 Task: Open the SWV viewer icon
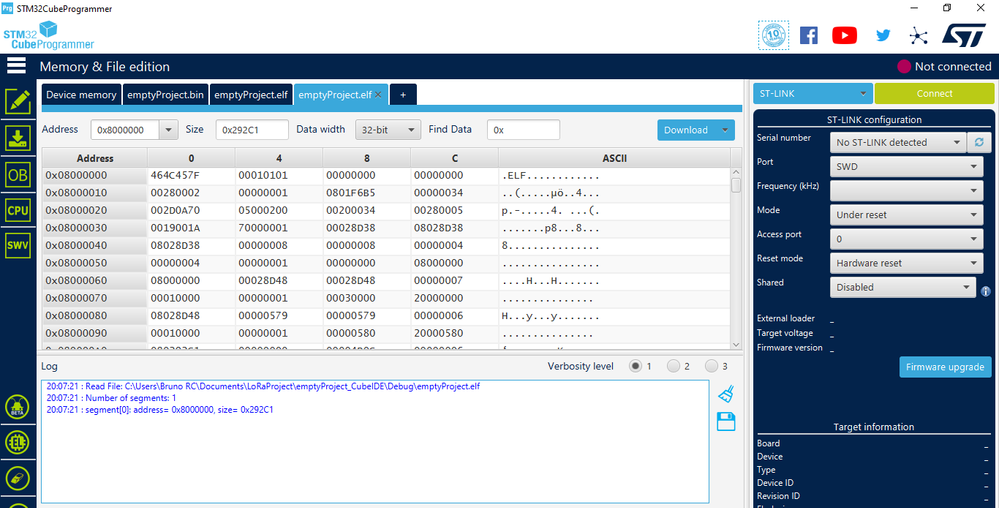(x=18, y=246)
